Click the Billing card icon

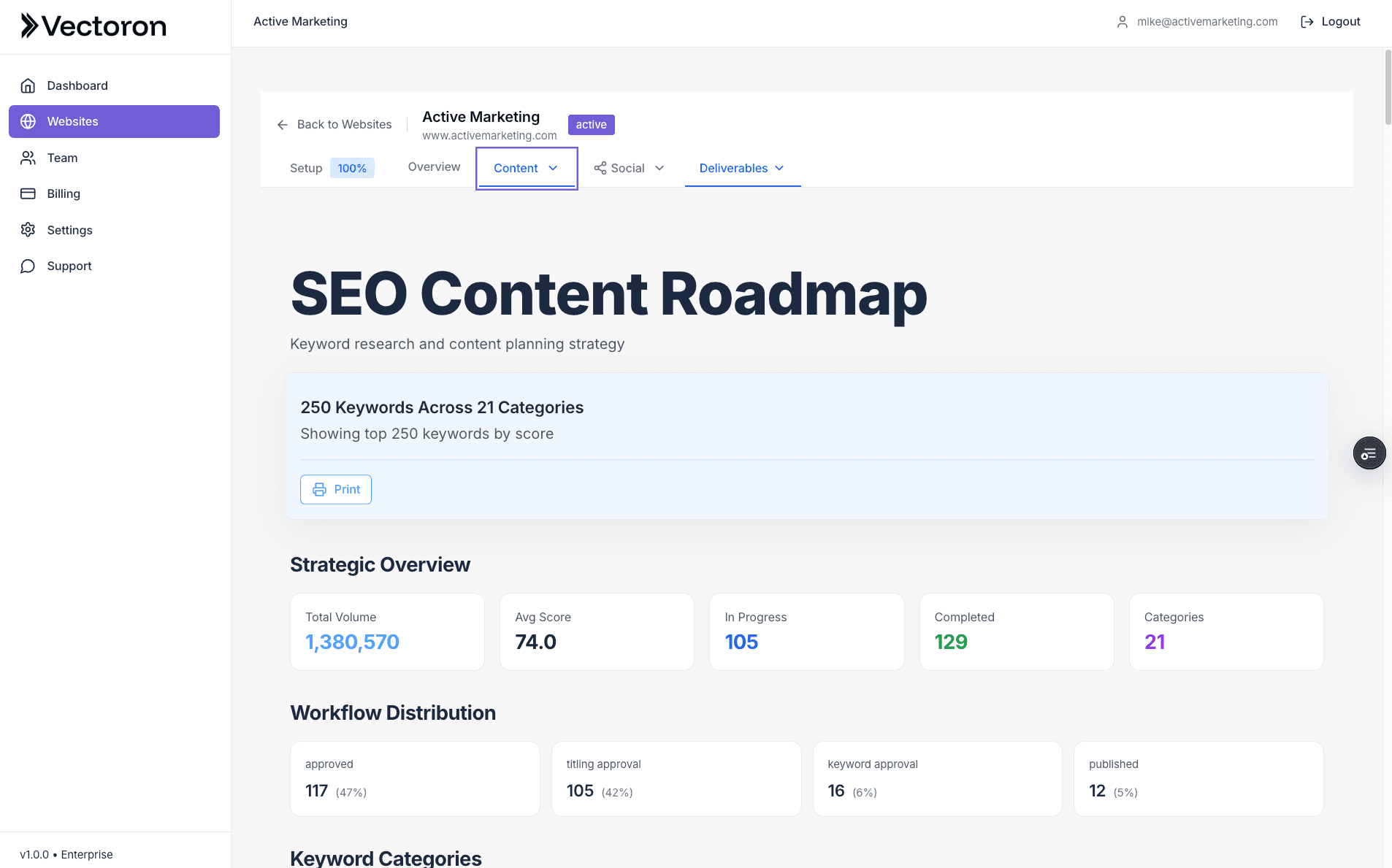click(x=28, y=193)
